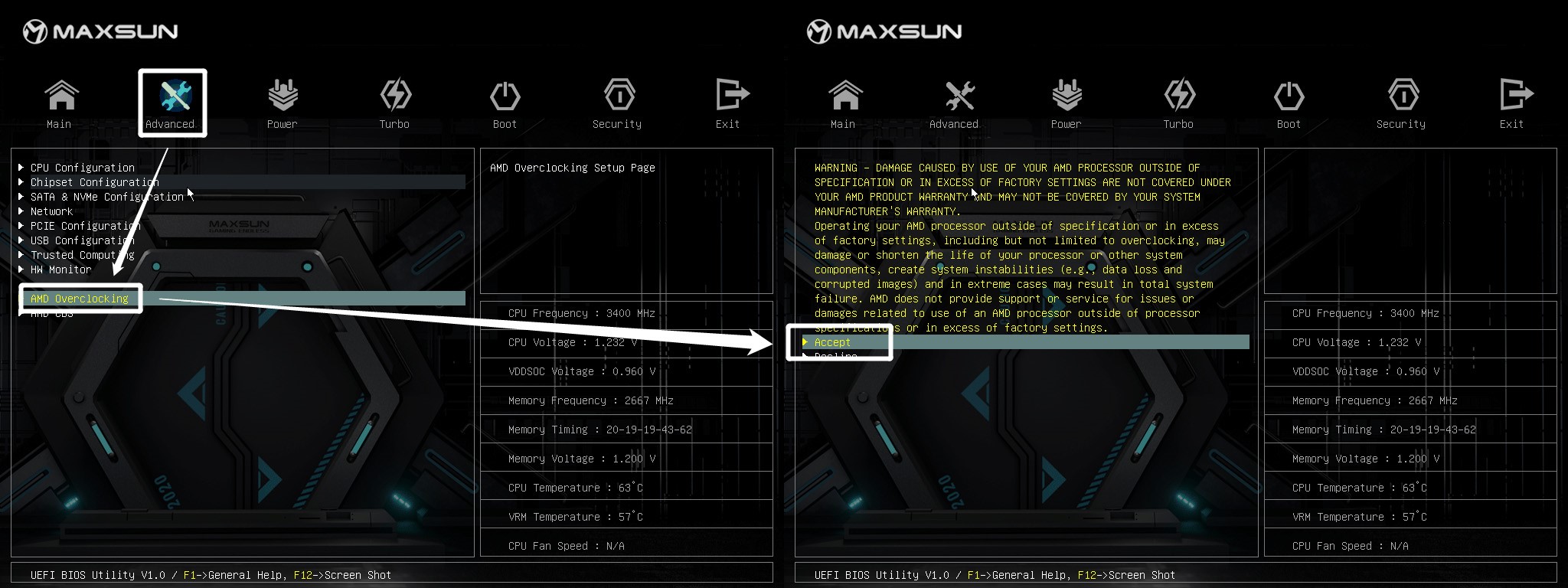Click CPU Temperature 63°C in right screen
This screenshot has width=1568, height=588.
click(1360, 488)
